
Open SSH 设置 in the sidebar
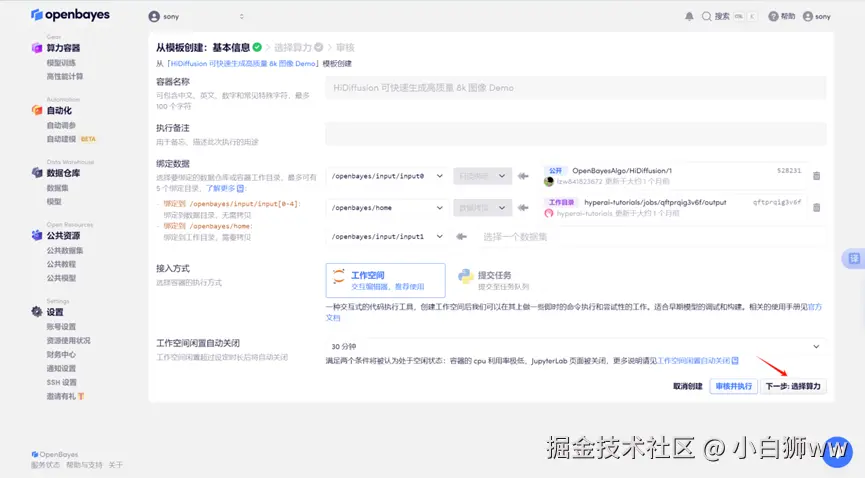[62, 383]
